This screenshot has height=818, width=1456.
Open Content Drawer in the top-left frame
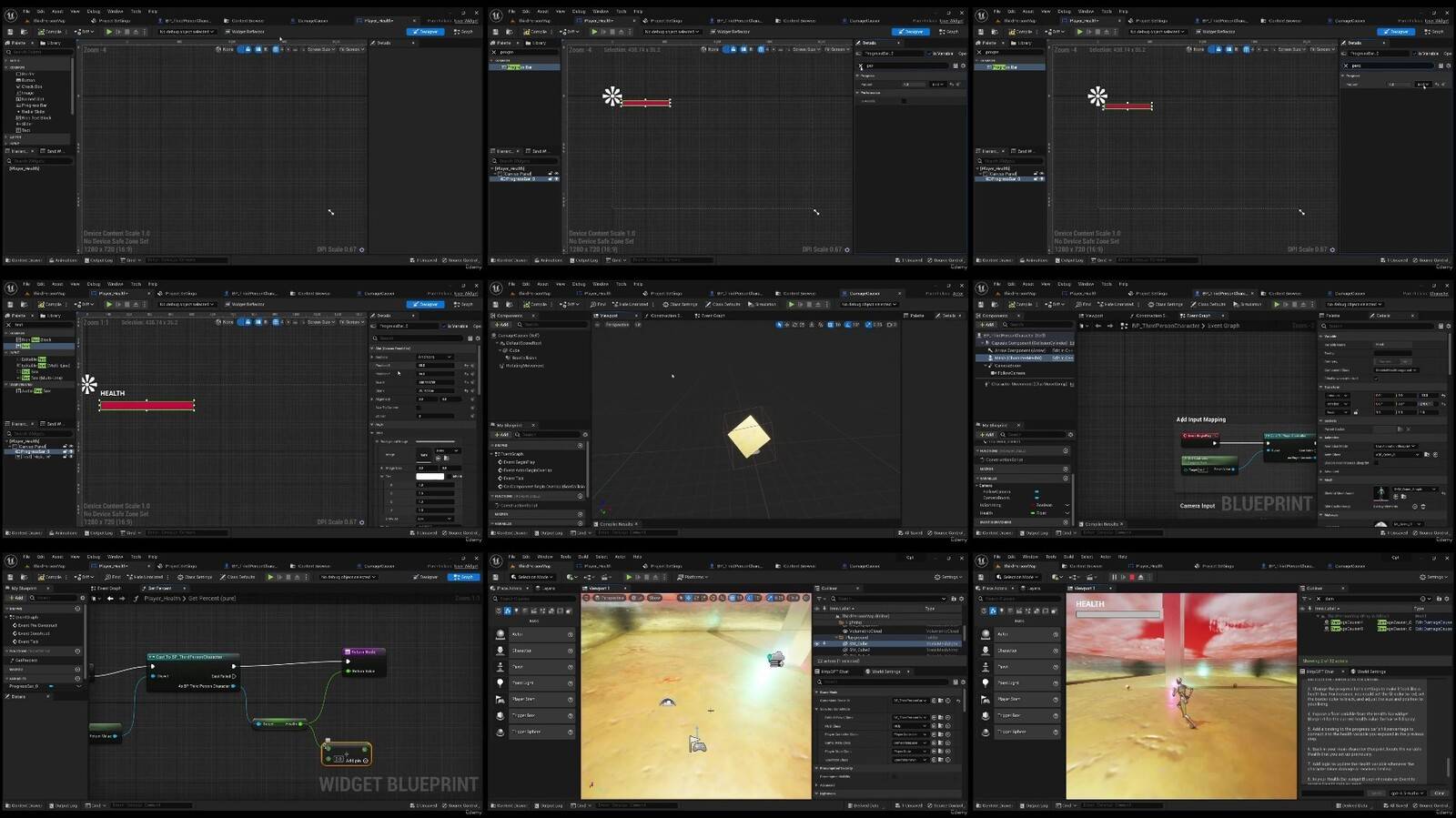pyautogui.click(x=25, y=260)
